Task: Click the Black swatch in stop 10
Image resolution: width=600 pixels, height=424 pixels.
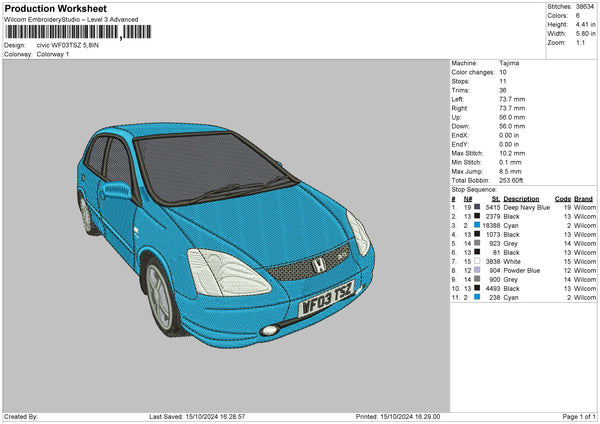Action: click(478, 288)
